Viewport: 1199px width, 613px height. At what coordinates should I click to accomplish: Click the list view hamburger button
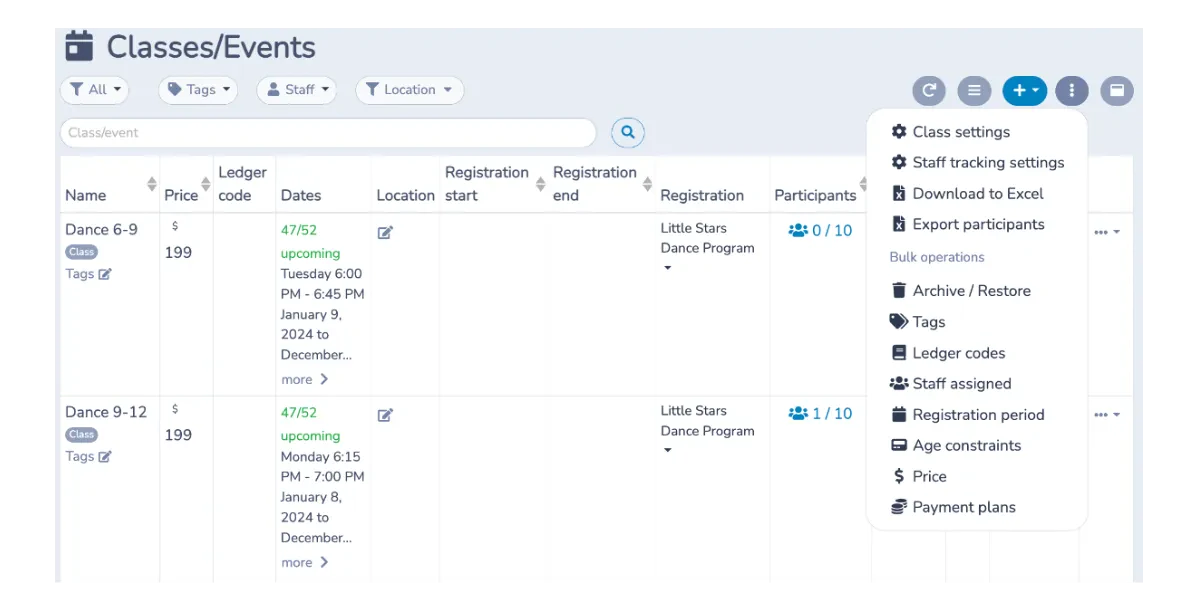974,90
